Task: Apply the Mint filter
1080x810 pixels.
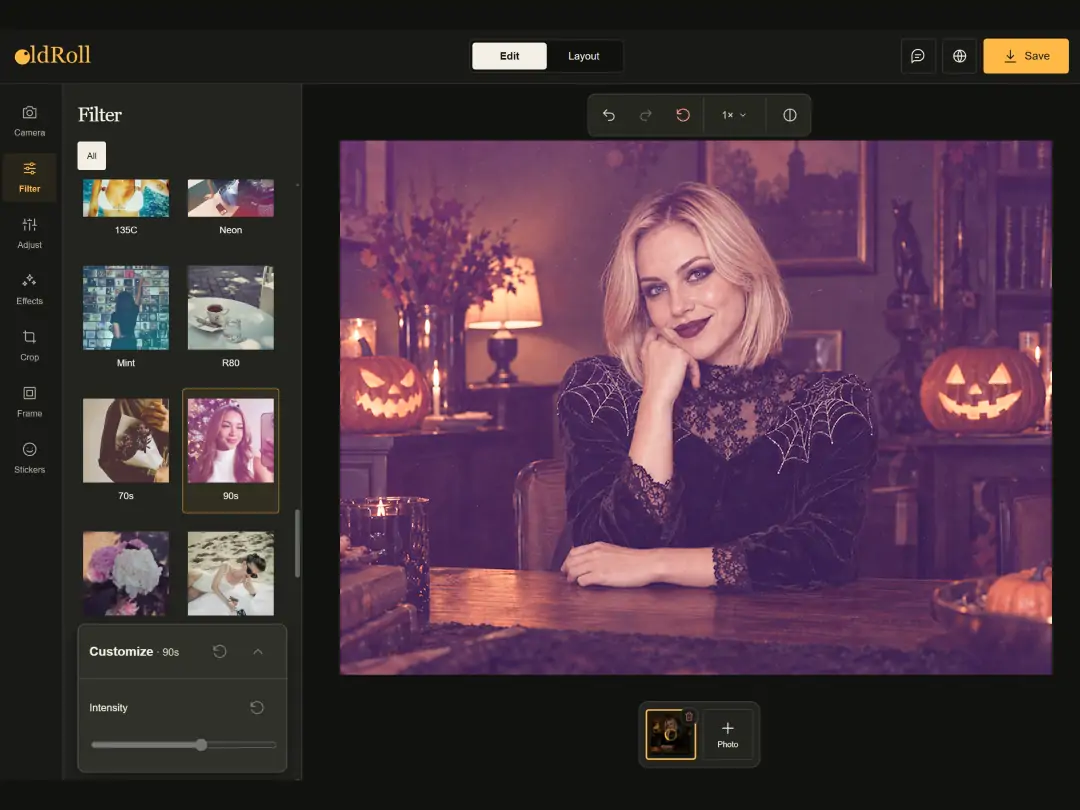Action: (x=126, y=317)
